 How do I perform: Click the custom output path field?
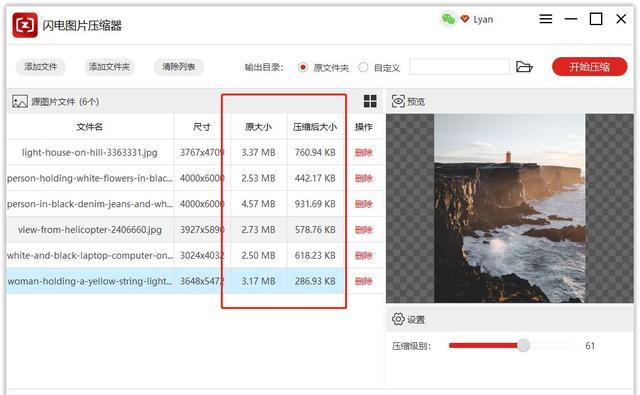[x=460, y=67]
